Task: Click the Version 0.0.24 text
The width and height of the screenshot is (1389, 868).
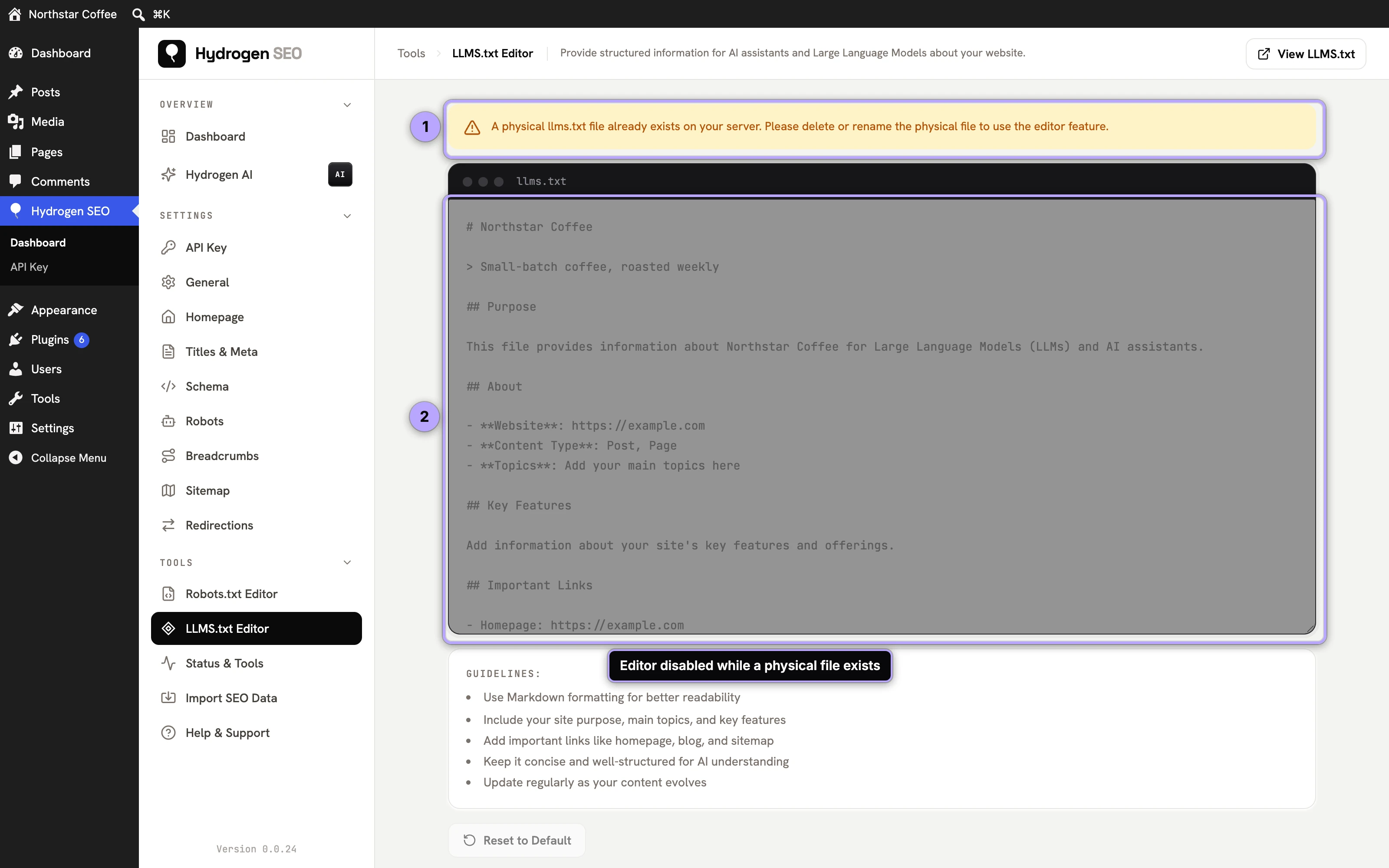Action: [x=257, y=849]
